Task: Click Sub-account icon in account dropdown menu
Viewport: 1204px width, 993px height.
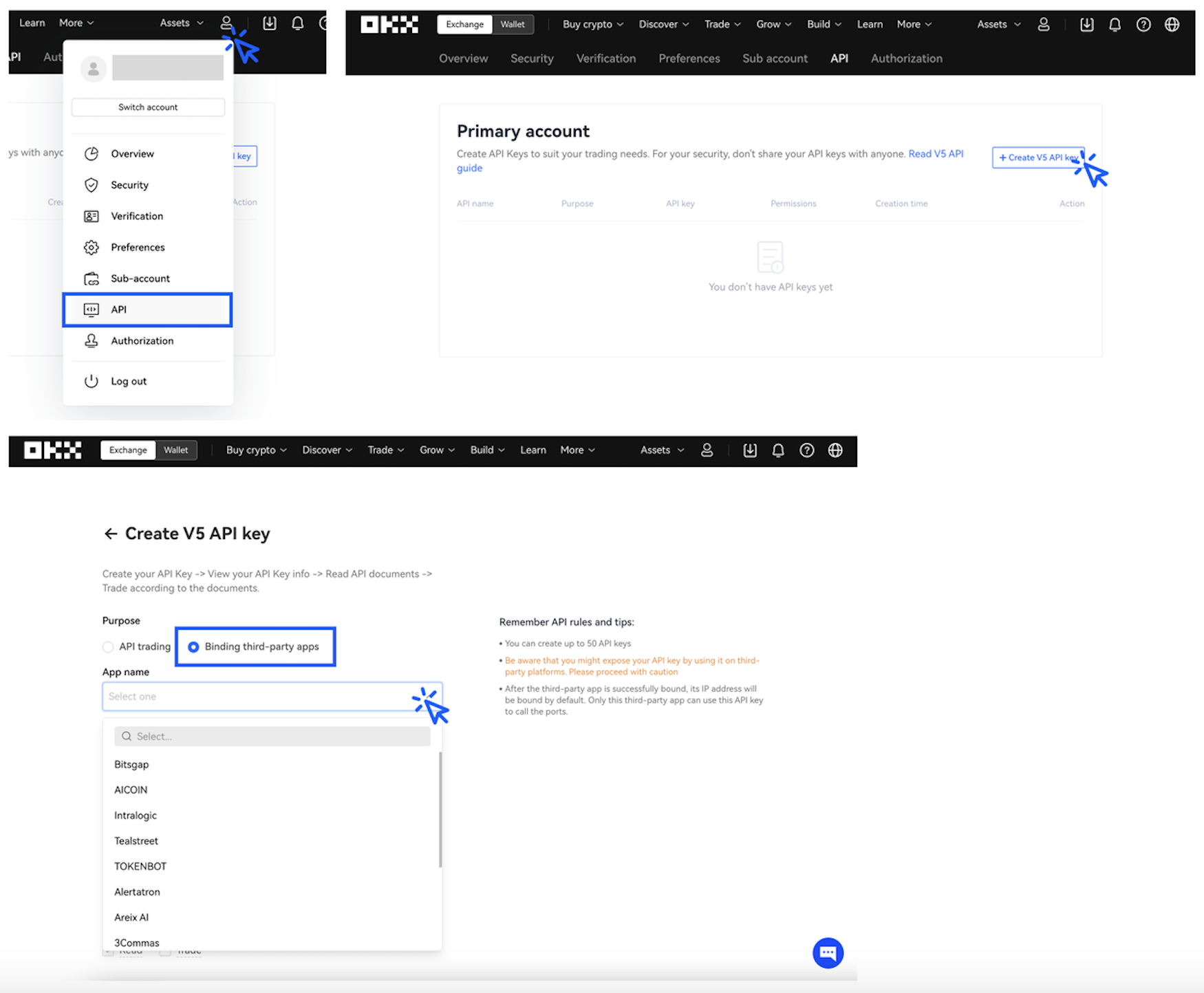Action: (92, 279)
